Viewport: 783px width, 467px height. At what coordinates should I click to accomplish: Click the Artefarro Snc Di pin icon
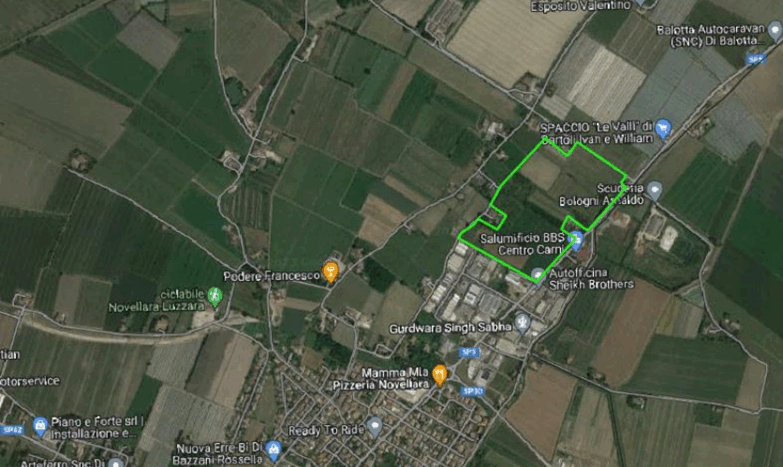[x=115, y=463]
